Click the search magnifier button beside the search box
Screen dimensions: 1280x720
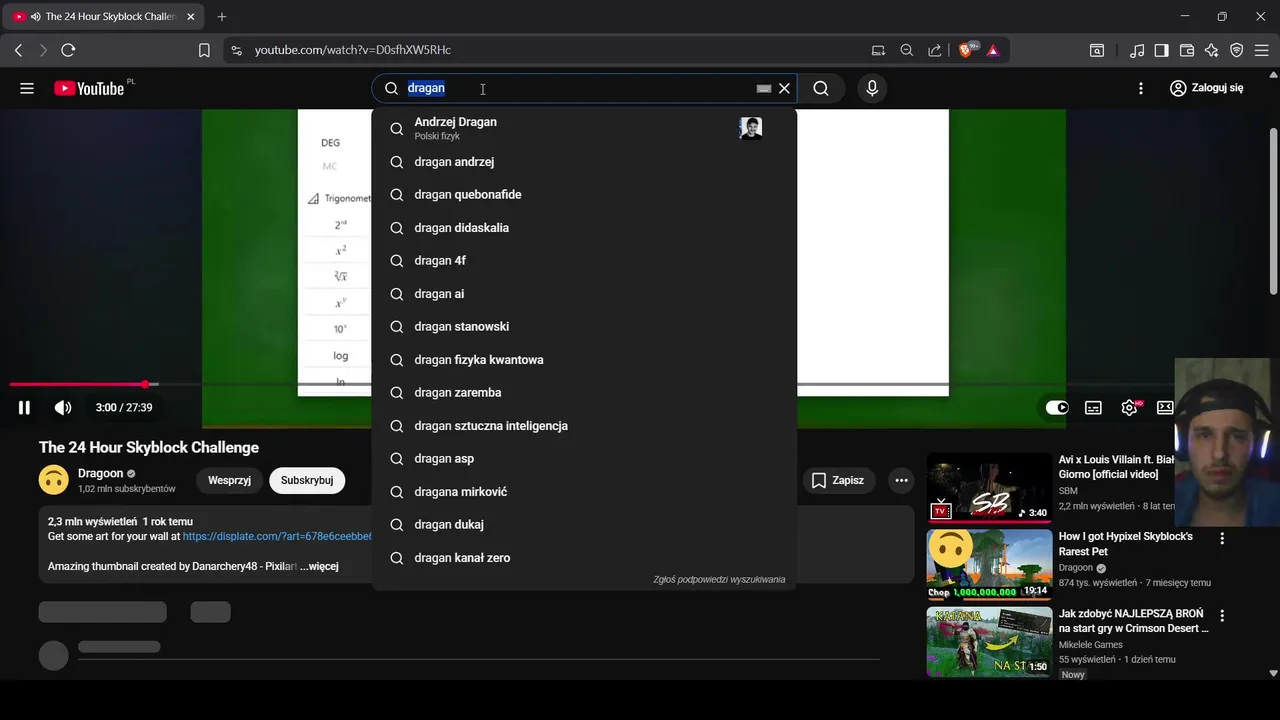click(821, 88)
